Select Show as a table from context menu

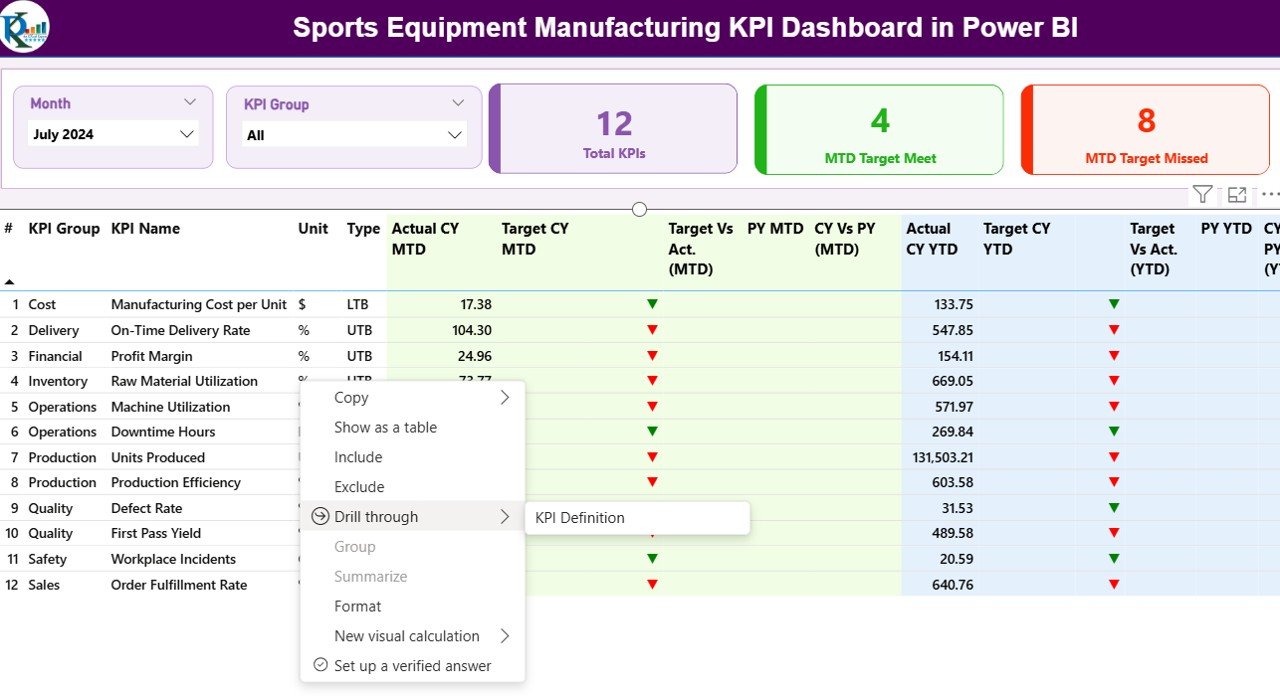[385, 427]
